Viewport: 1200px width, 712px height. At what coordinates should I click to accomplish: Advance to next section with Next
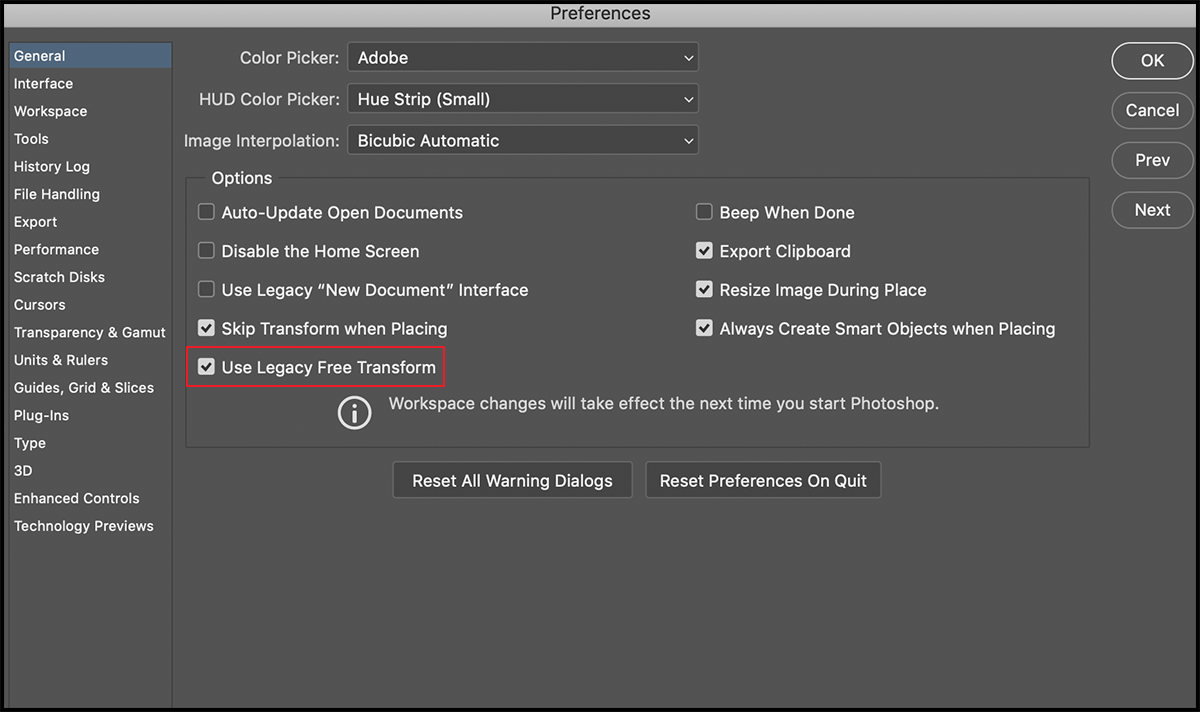click(1152, 210)
